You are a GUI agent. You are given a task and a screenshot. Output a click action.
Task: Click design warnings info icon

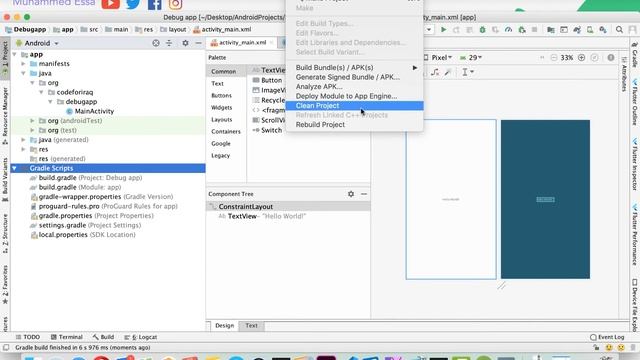click(611, 58)
